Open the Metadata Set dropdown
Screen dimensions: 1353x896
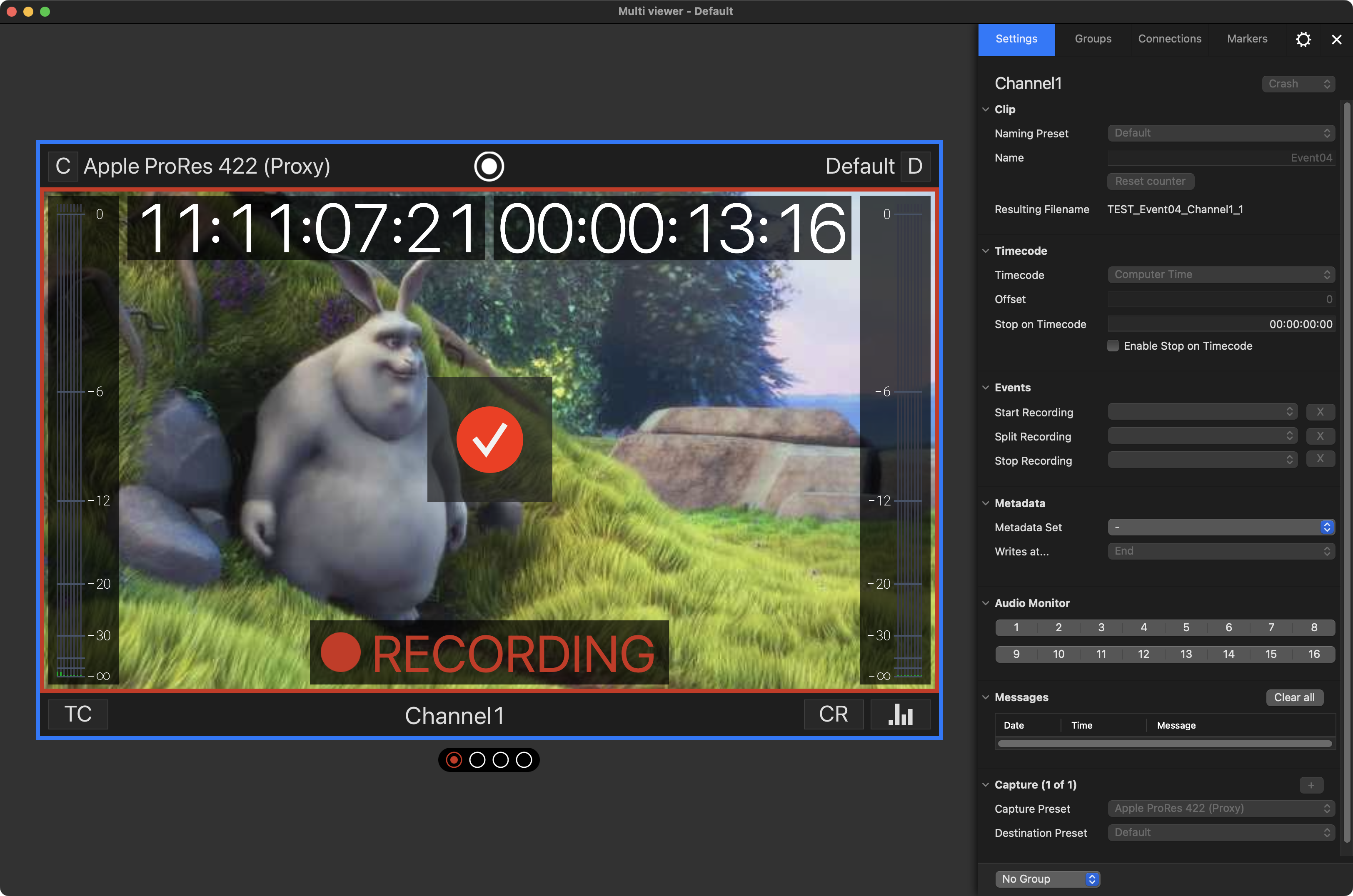(x=1221, y=527)
